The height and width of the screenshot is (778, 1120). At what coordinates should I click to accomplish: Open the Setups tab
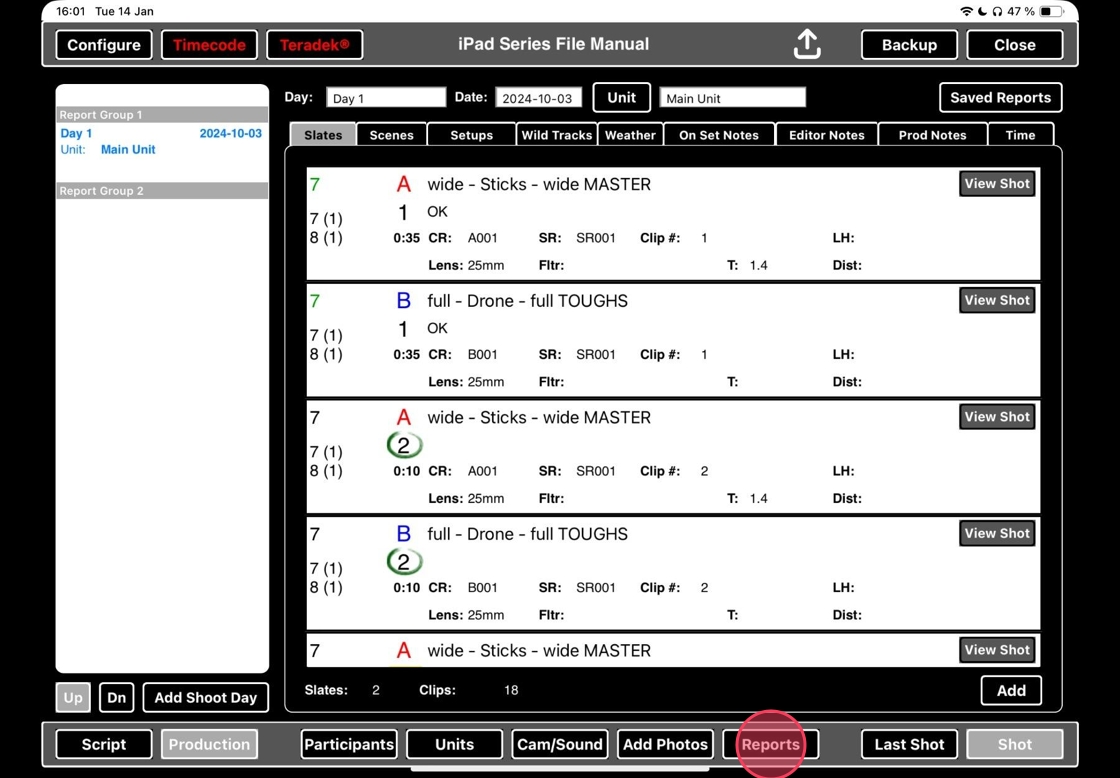pos(471,135)
